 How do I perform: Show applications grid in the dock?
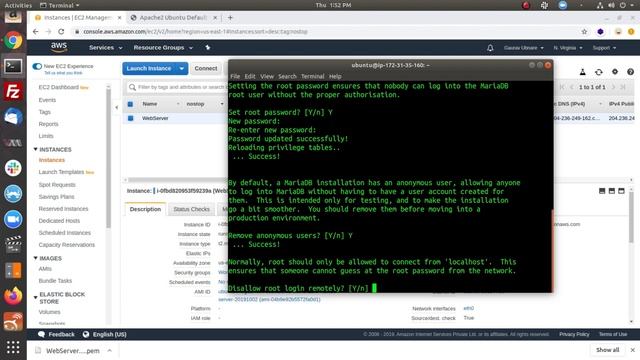click(13, 347)
